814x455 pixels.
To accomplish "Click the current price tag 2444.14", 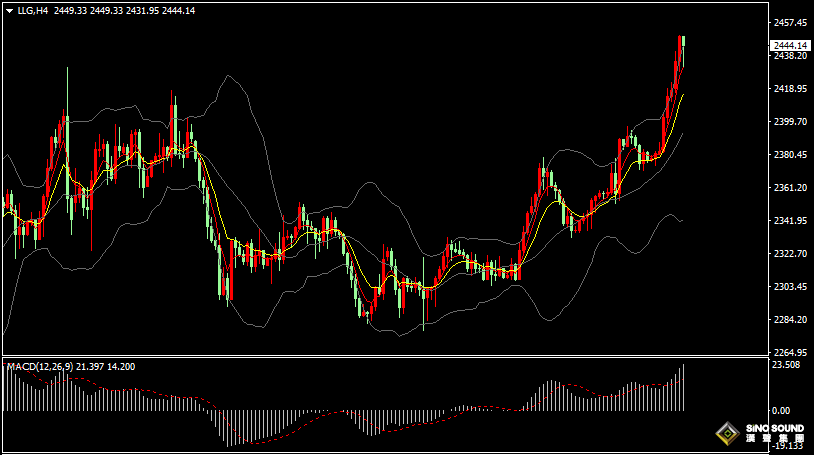I will tap(791, 45).
